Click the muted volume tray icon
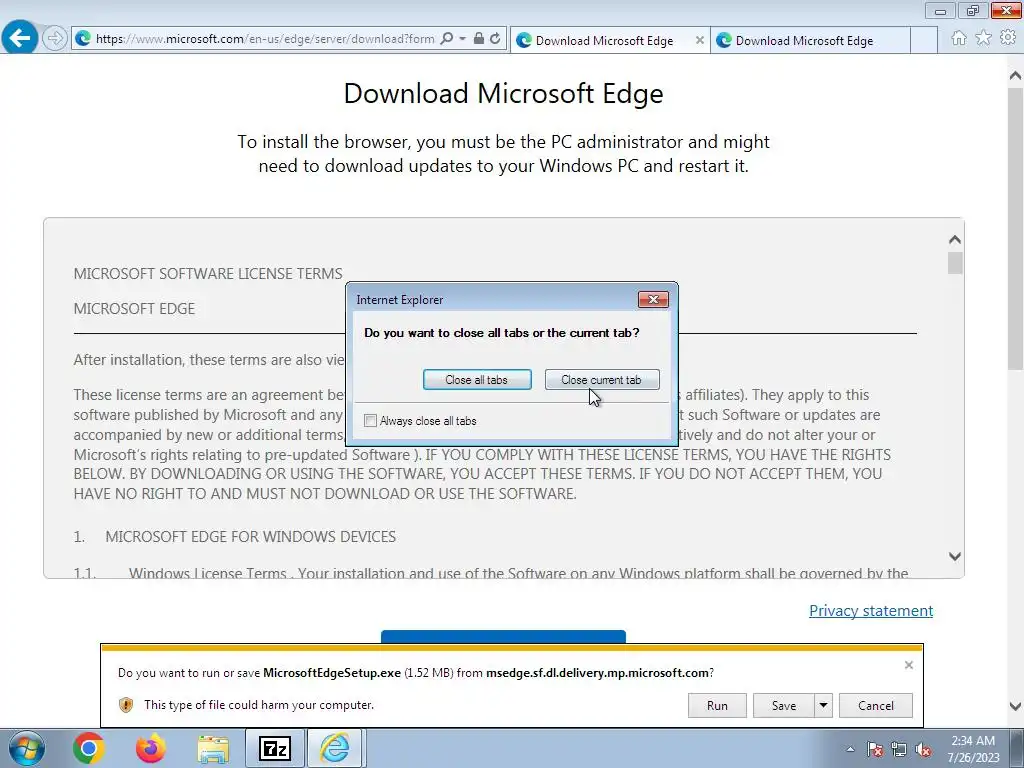Viewport: 1024px width, 768px height. tap(923, 749)
